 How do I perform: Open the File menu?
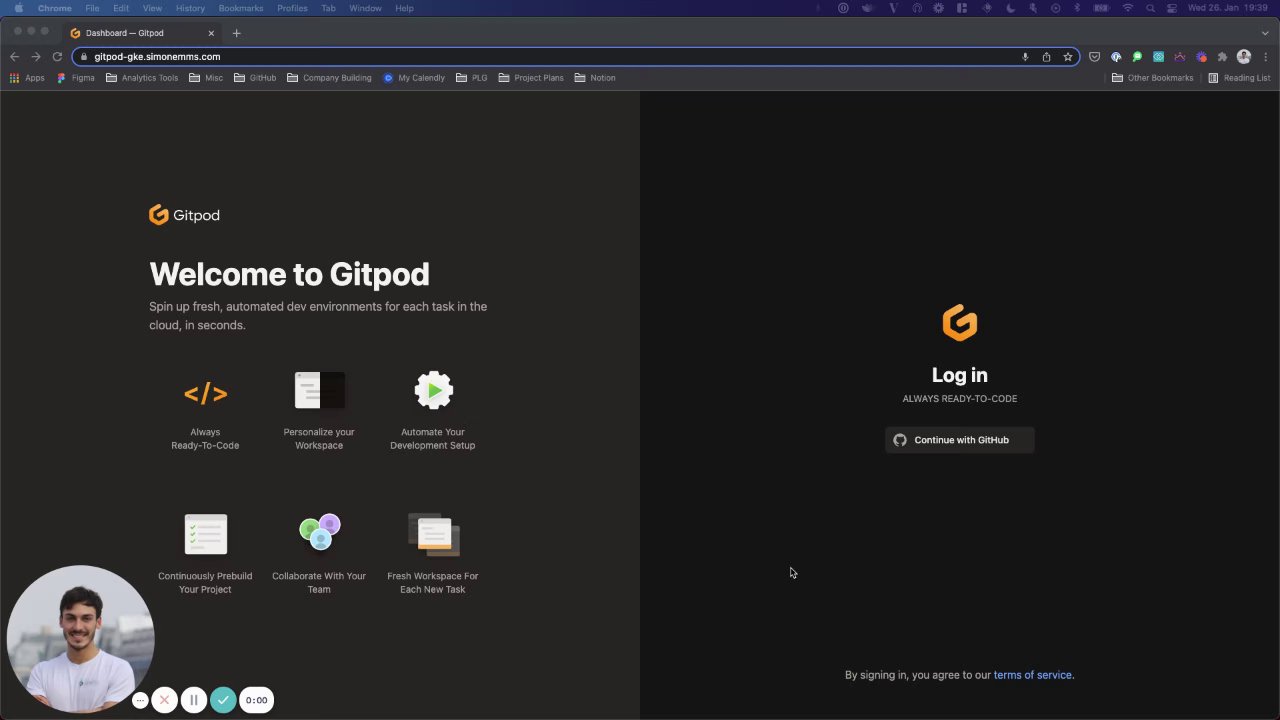tap(92, 8)
